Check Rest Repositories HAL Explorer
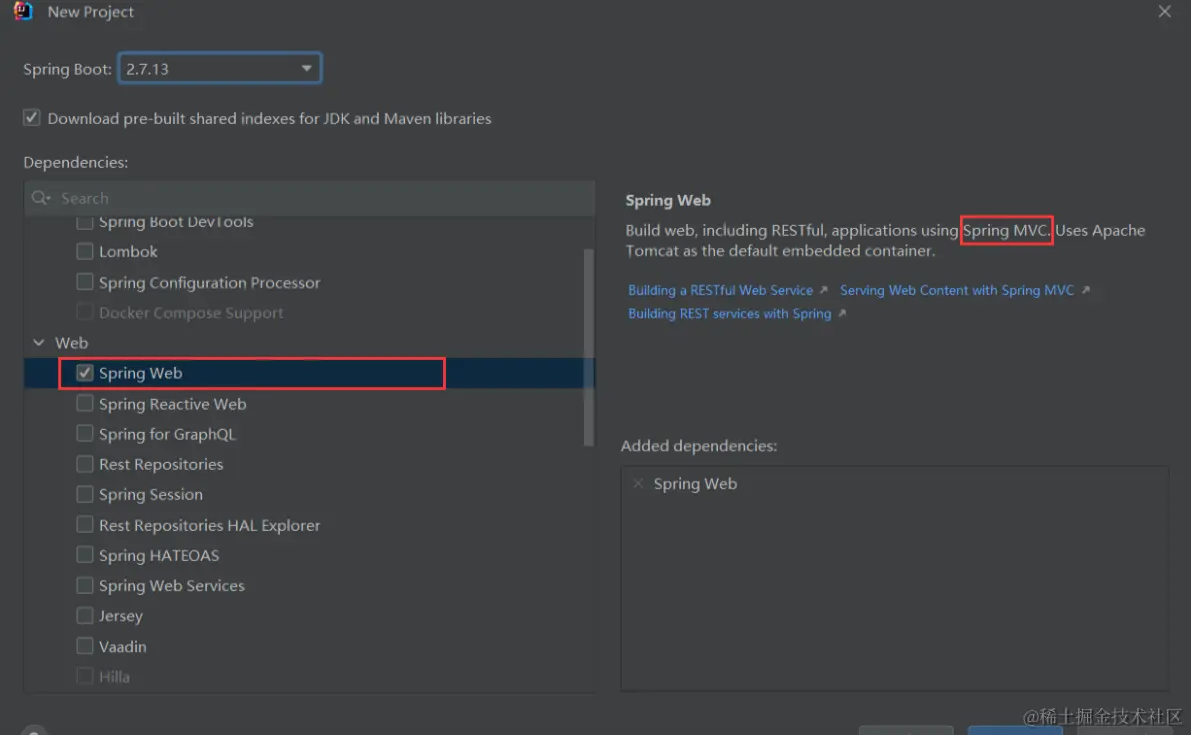This screenshot has width=1191, height=735. click(x=85, y=525)
